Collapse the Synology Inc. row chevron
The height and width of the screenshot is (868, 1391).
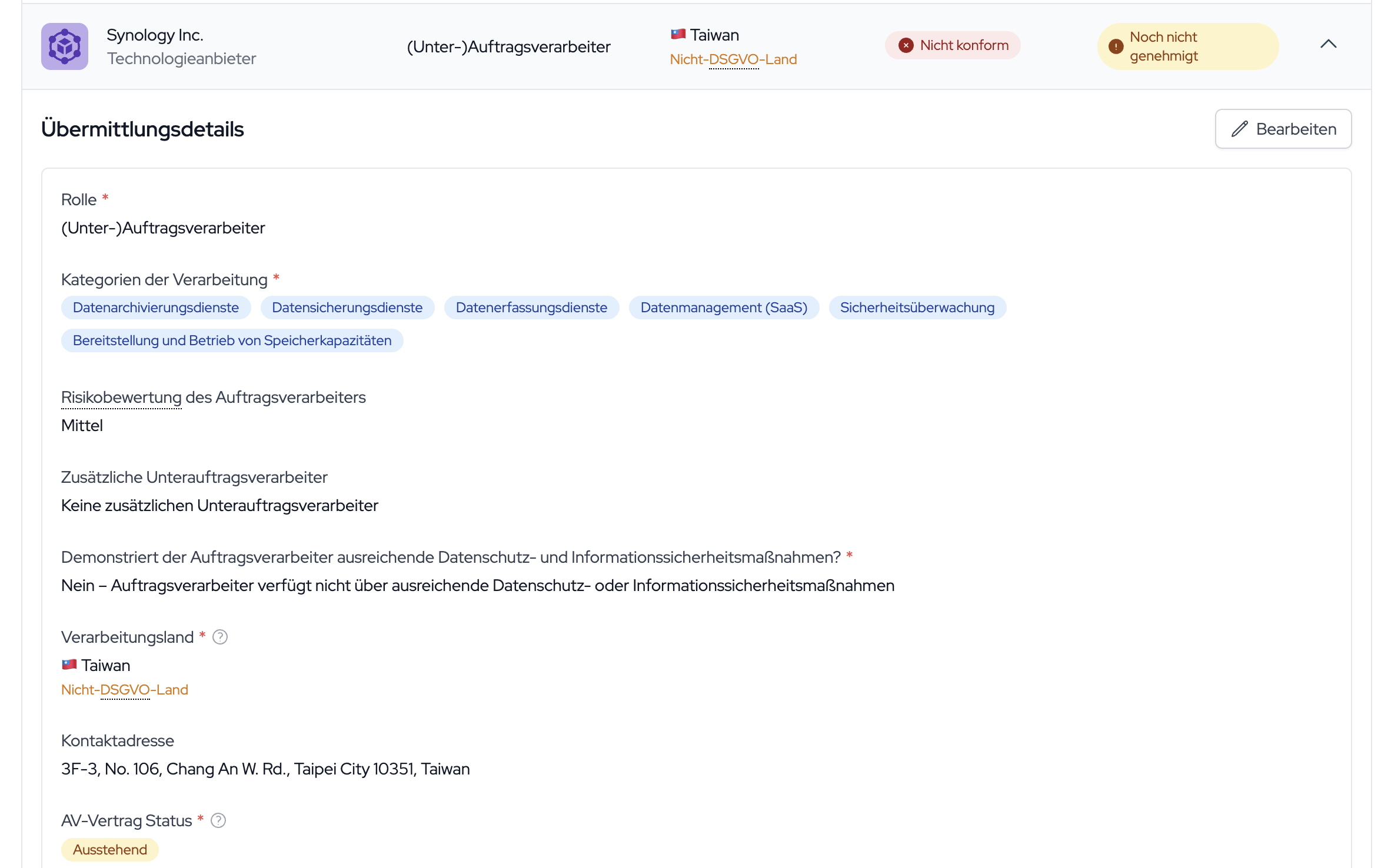coord(1328,44)
